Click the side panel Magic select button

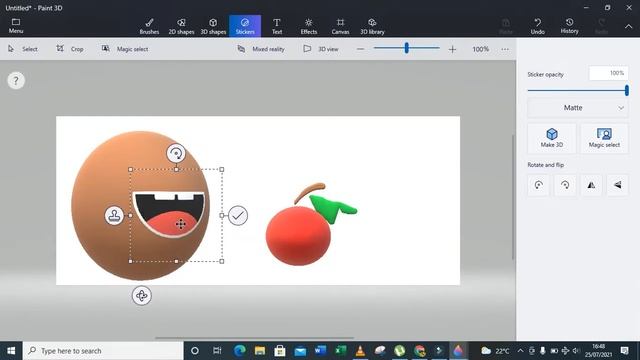click(604, 138)
